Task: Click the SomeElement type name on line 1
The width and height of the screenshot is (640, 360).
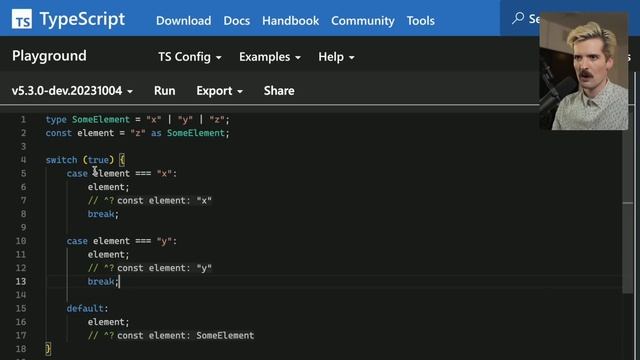Action: click(101, 120)
